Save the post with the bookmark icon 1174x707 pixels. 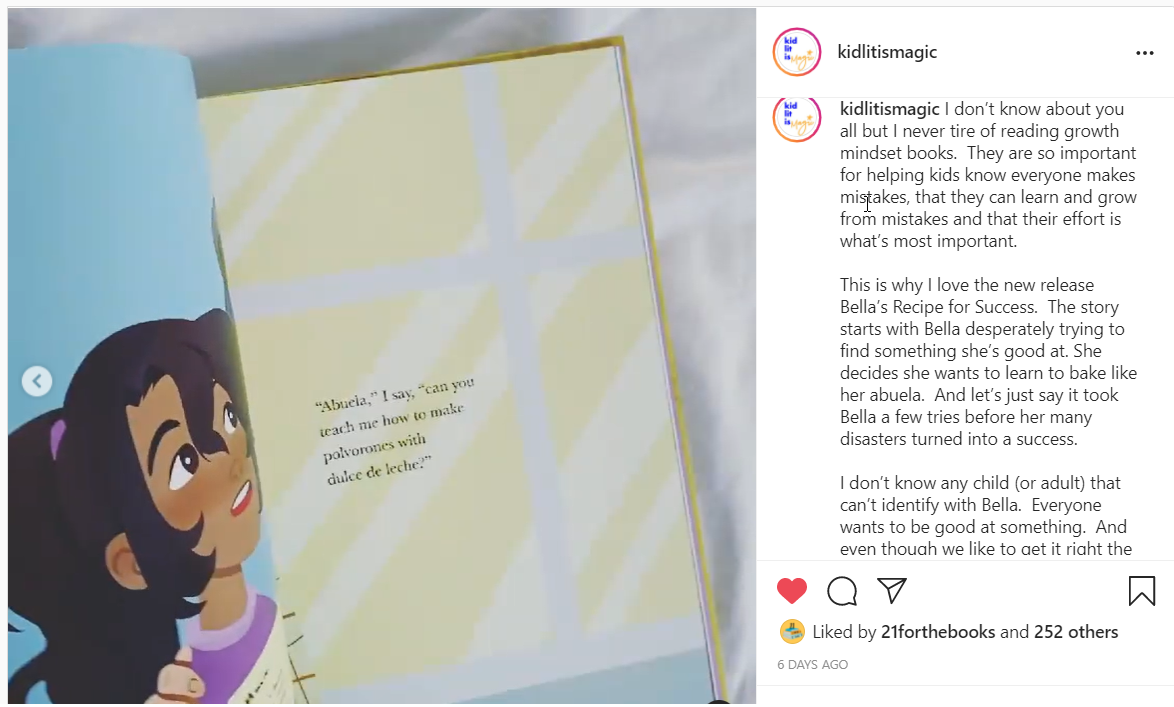pos(1142,591)
